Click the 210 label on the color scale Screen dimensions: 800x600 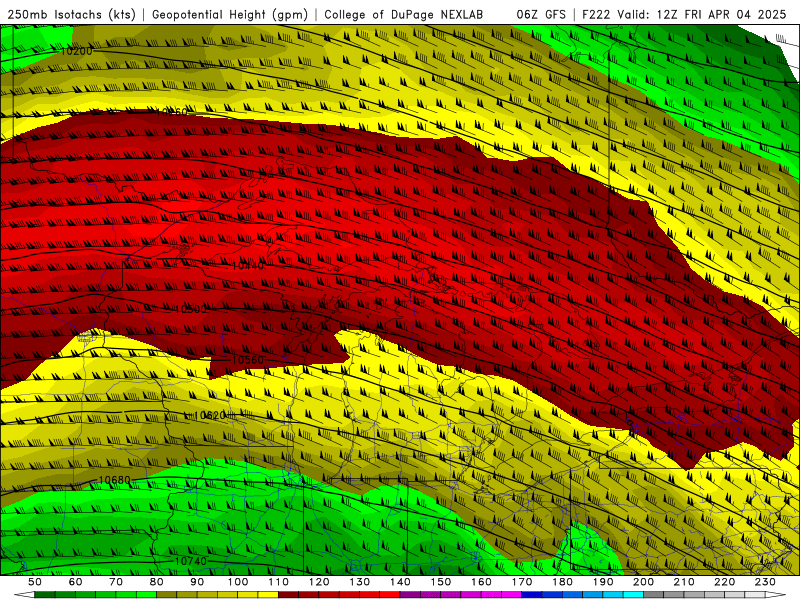pyautogui.click(x=684, y=582)
